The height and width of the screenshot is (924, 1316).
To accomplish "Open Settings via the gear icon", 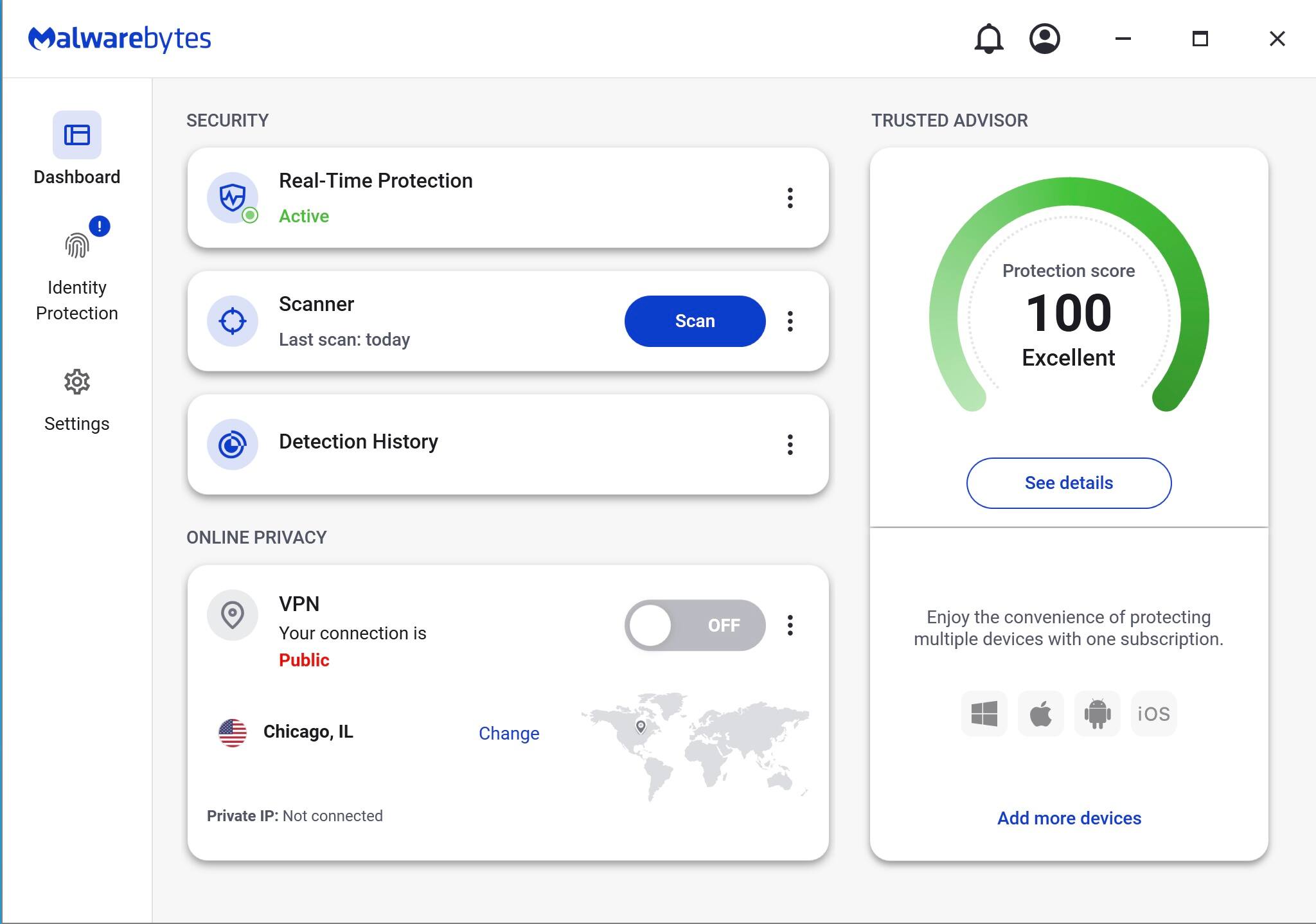I will [76, 380].
